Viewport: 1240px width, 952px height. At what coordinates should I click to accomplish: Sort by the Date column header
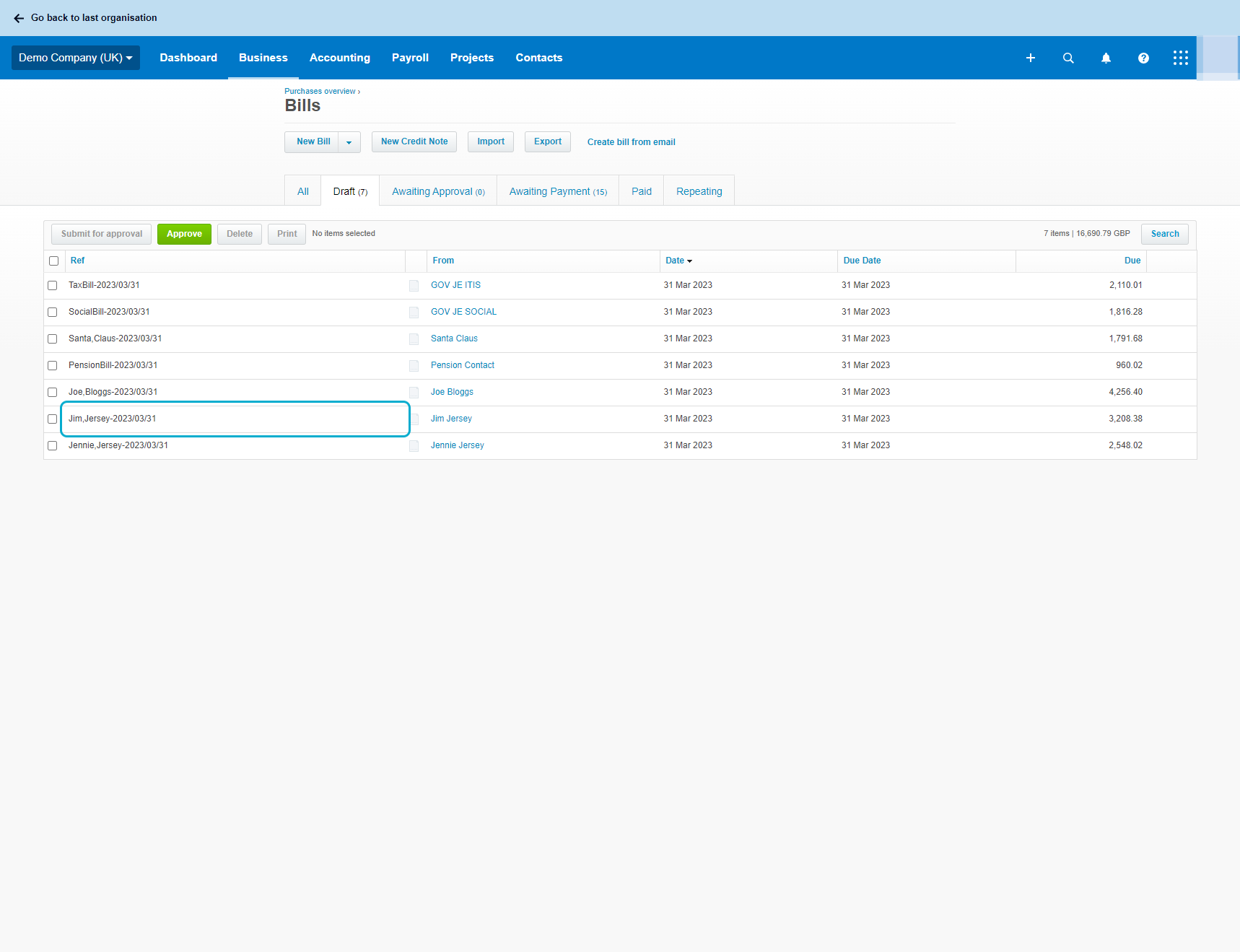[678, 261]
